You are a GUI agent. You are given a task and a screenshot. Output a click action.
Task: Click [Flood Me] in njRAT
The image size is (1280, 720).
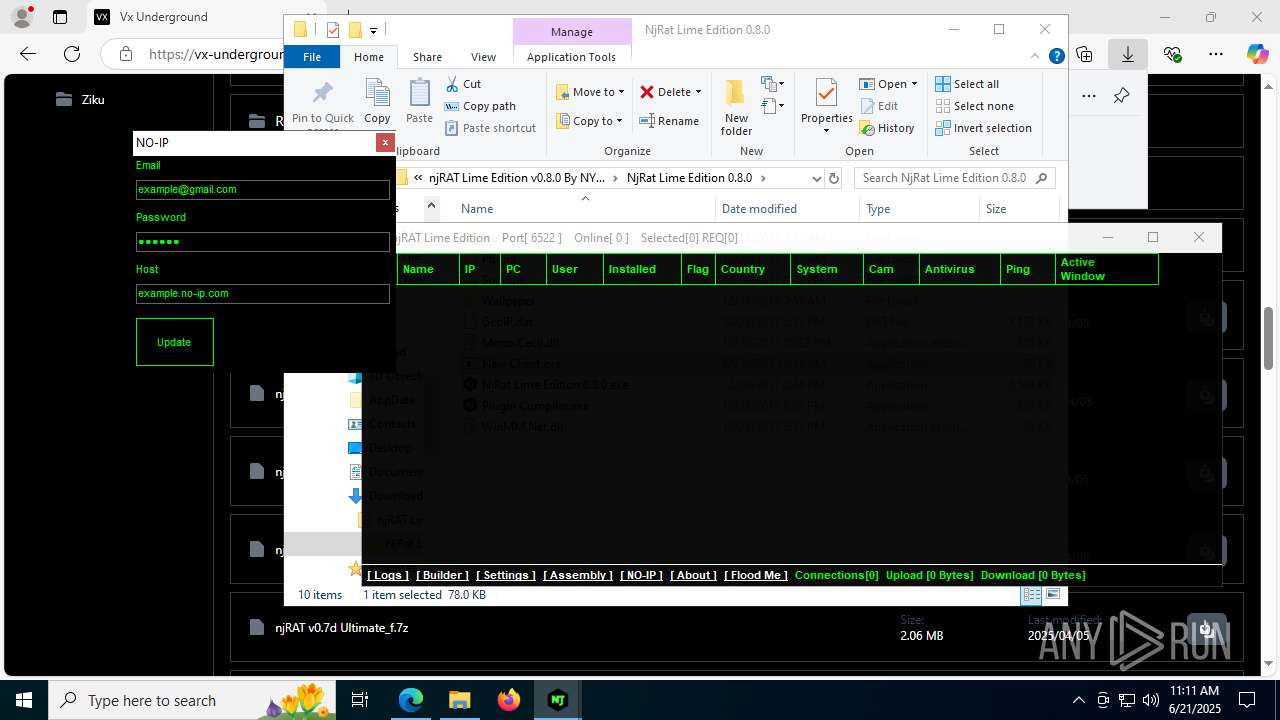click(x=756, y=575)
